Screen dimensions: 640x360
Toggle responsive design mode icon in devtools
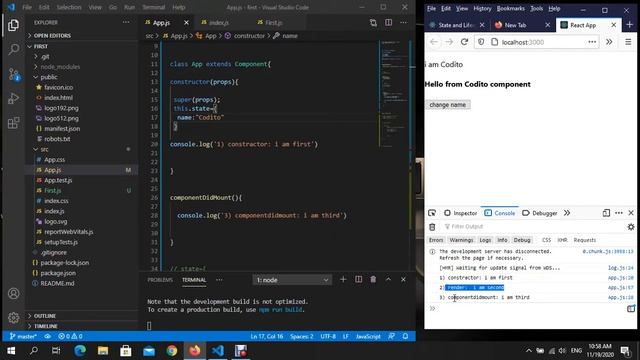tap(606, 213)
